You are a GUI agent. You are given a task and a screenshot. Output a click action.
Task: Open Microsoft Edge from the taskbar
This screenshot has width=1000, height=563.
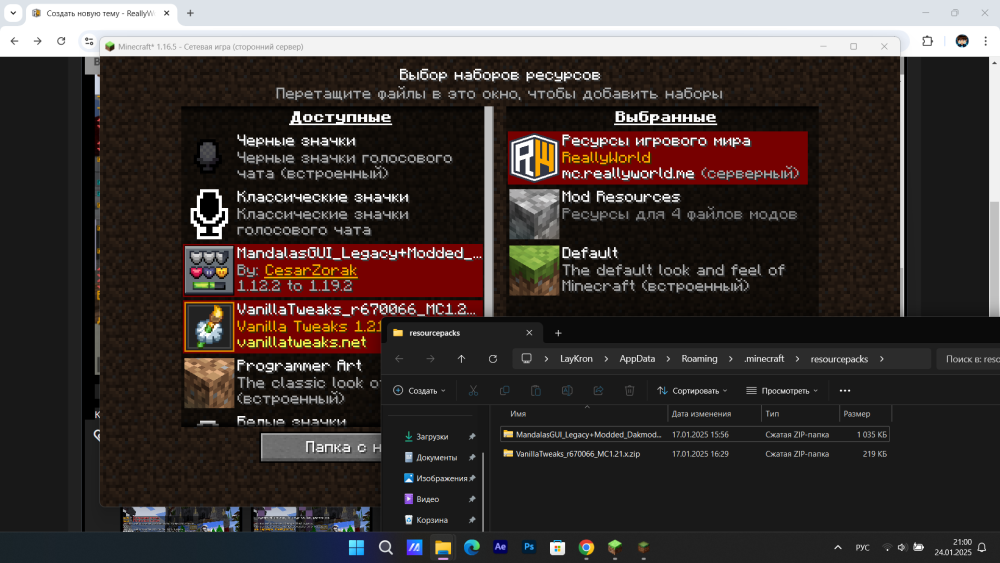pyautogui.click(x=471, y=547)
